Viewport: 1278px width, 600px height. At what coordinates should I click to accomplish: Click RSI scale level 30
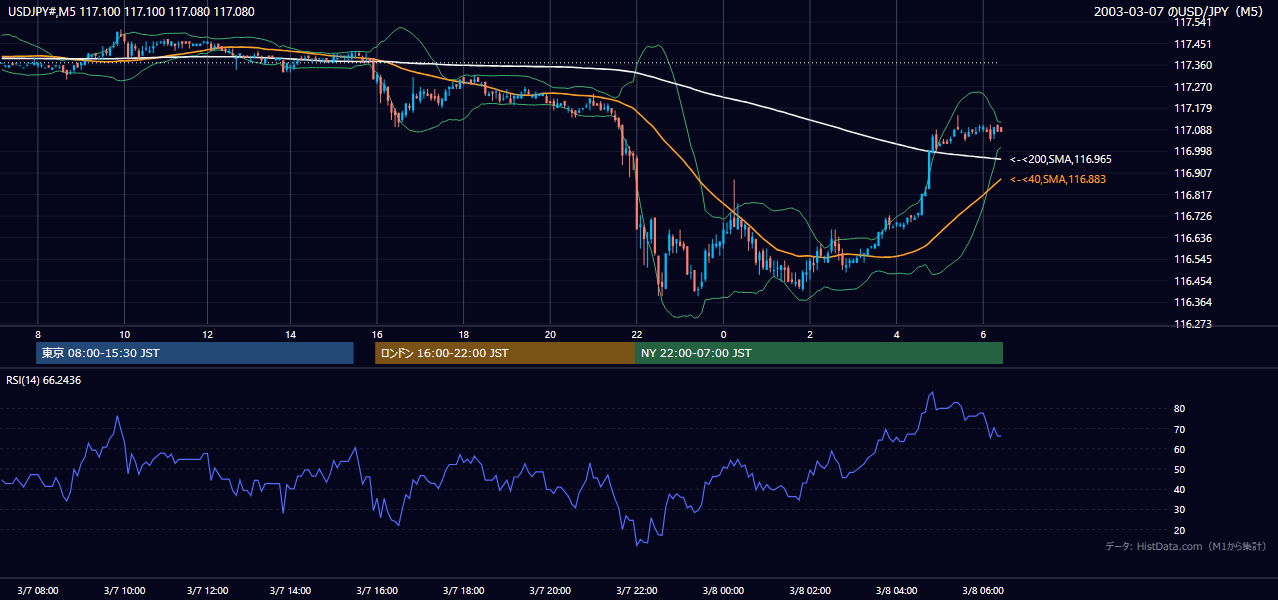click(1180, 510)
